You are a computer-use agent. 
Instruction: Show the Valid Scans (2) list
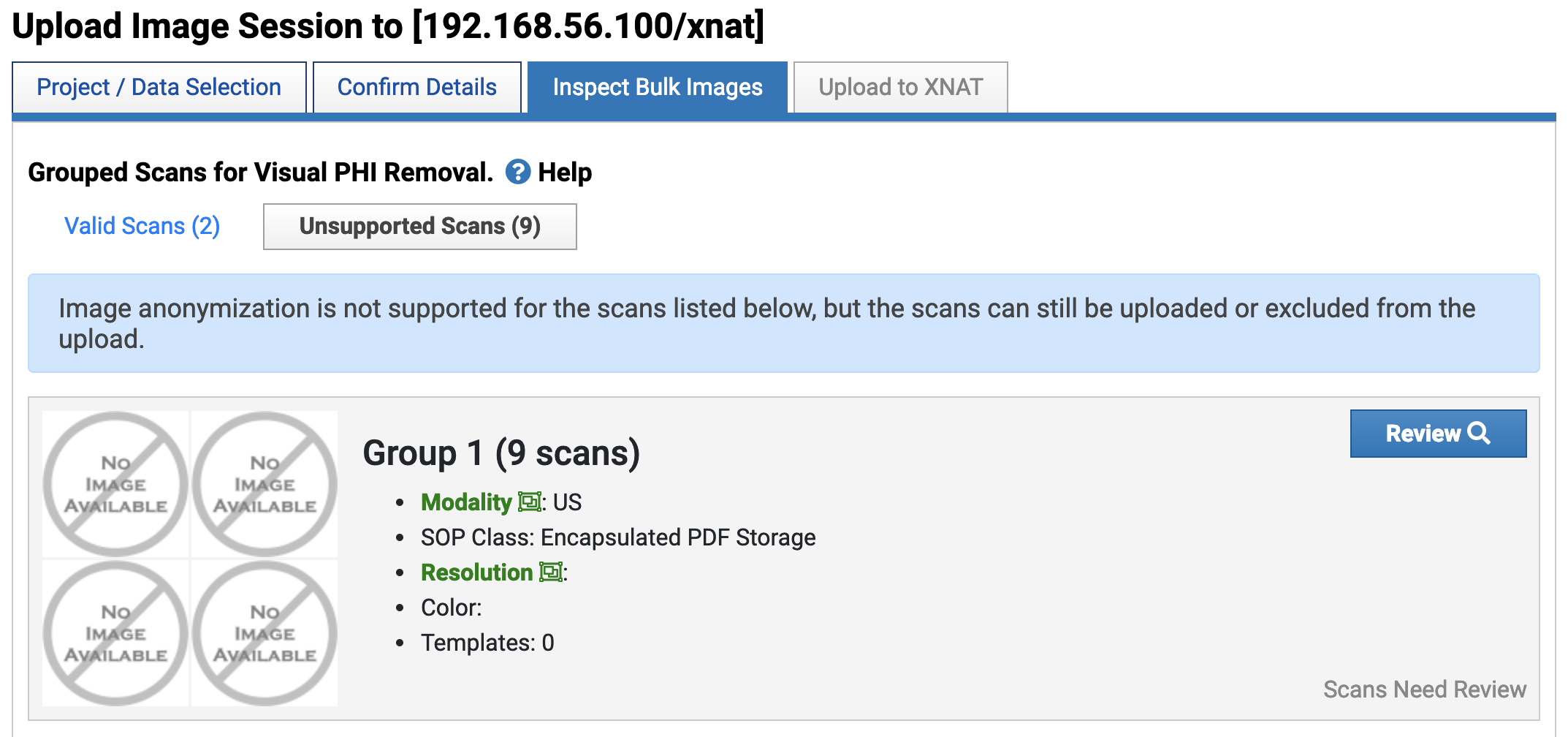[142, 226]
